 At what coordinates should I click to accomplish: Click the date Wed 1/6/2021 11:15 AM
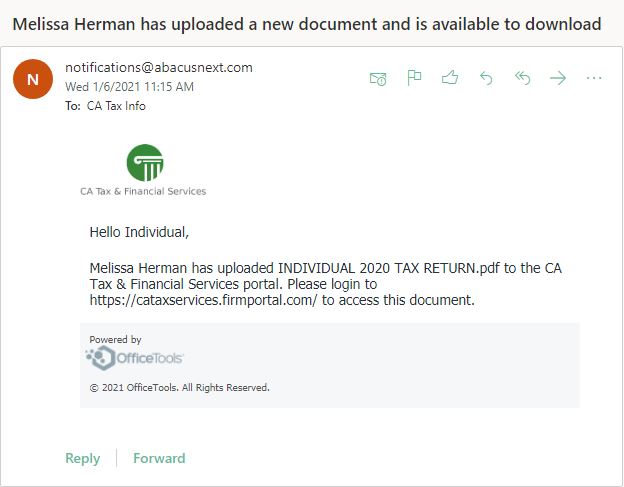pos(129,87)
